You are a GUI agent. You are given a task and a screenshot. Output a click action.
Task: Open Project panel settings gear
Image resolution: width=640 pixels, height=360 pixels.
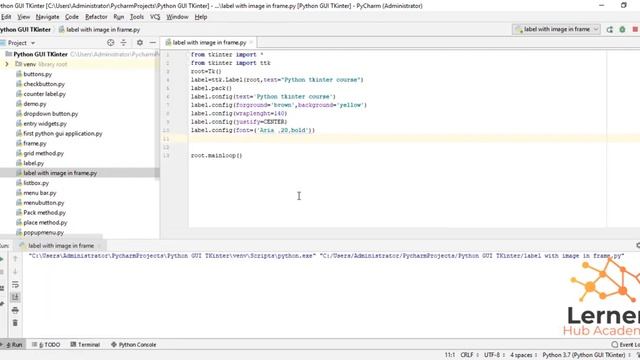pos(140,42)
